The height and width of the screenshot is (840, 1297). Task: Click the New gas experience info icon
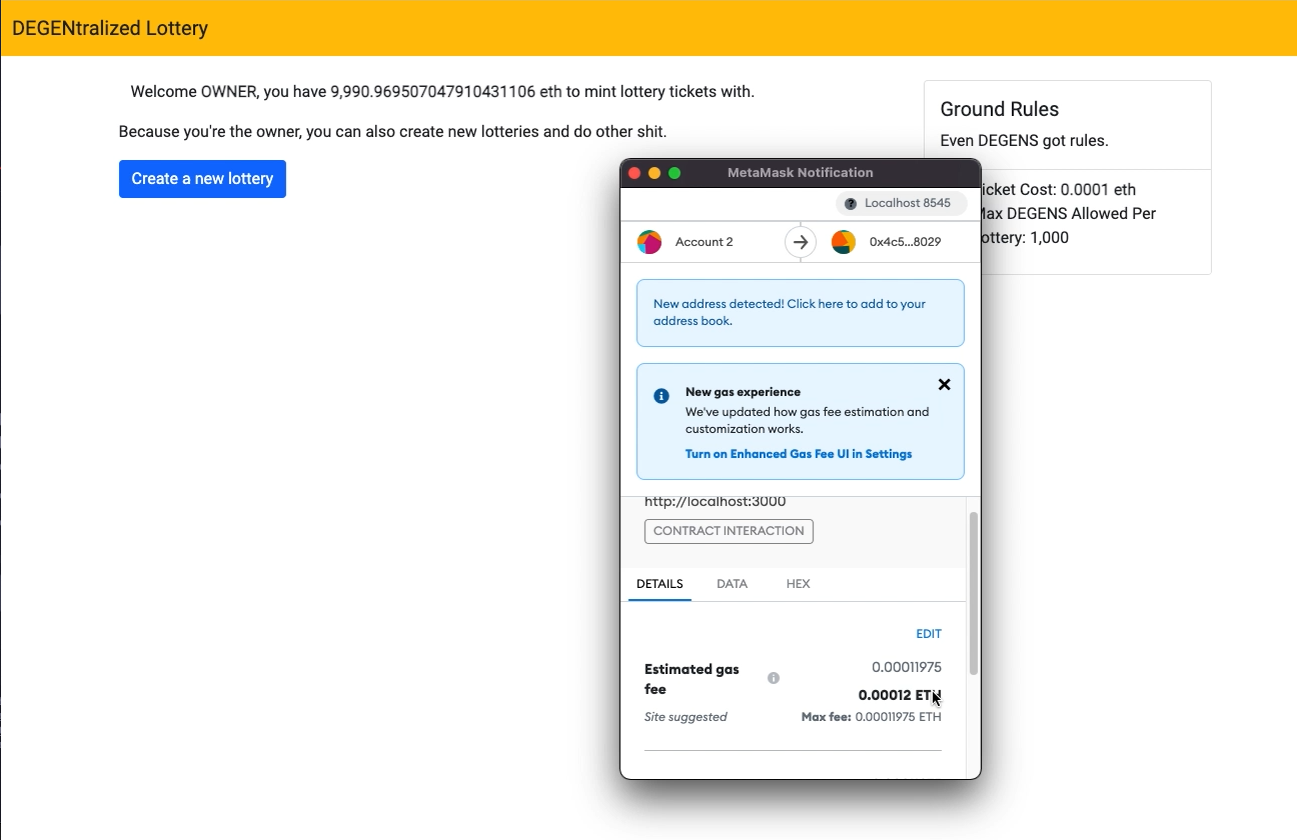[661, 396]
